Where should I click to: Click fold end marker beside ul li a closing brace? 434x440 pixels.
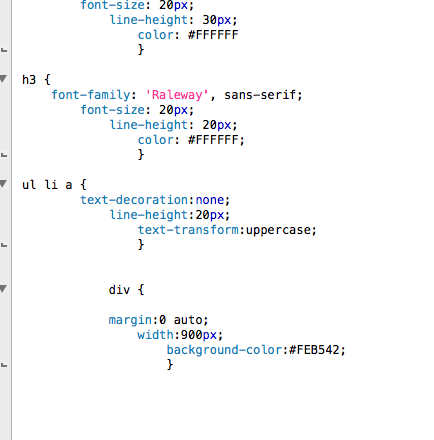[4, 245]
